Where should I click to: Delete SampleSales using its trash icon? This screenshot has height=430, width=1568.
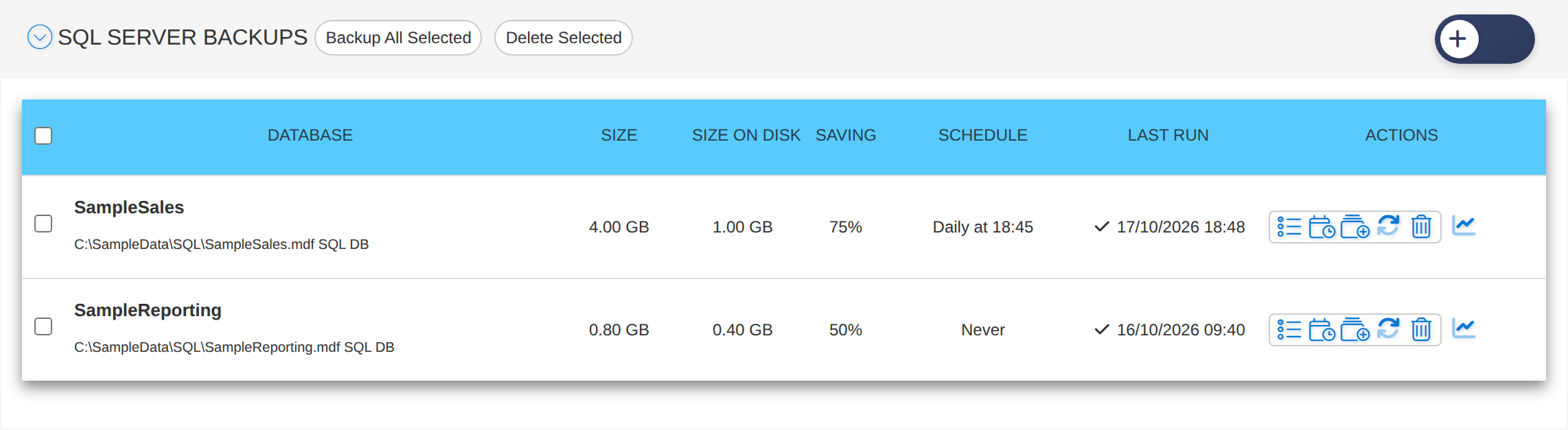click(x=1421, y=226)
